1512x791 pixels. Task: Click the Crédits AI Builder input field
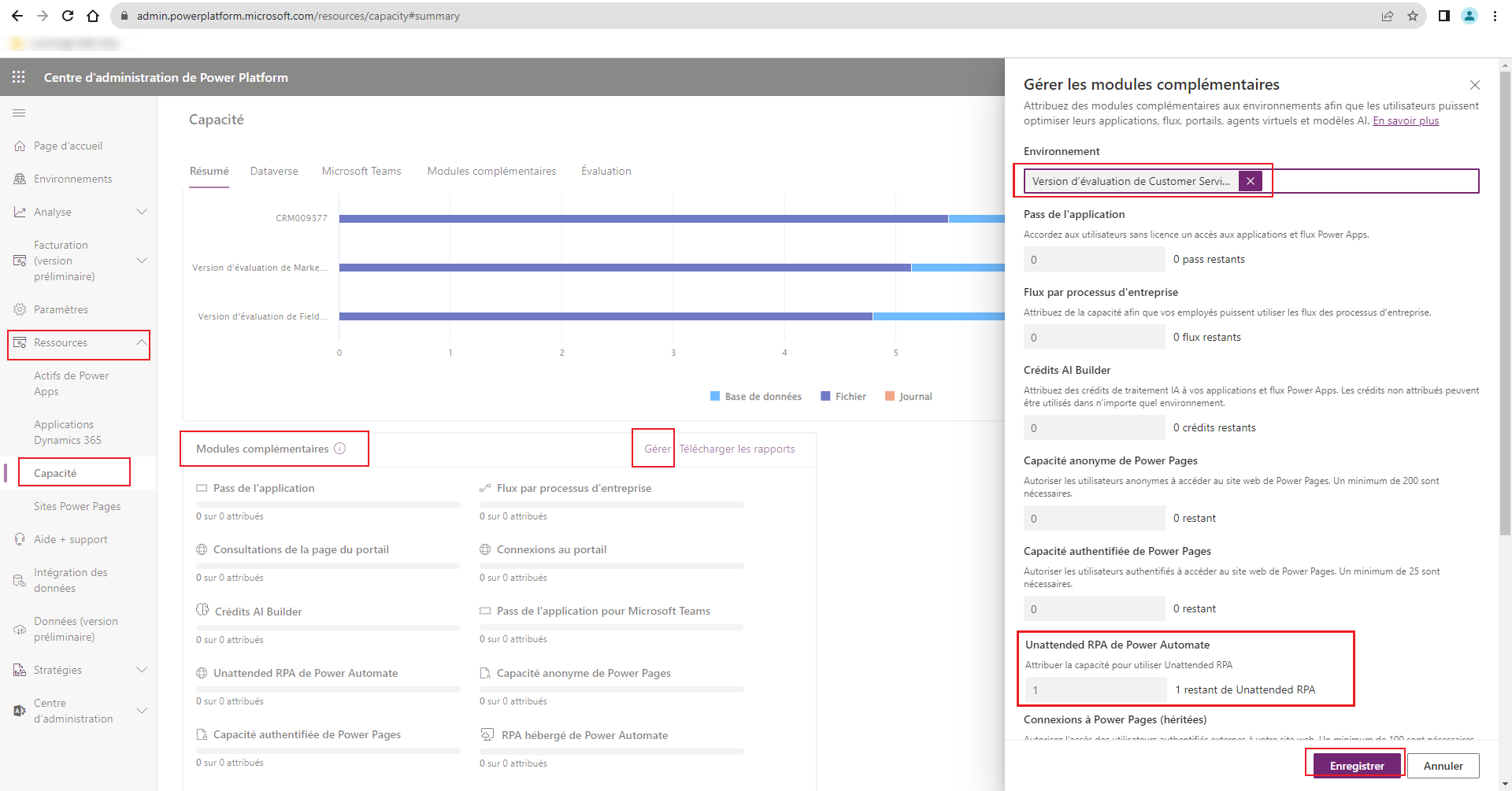(x=1095, y=427)
